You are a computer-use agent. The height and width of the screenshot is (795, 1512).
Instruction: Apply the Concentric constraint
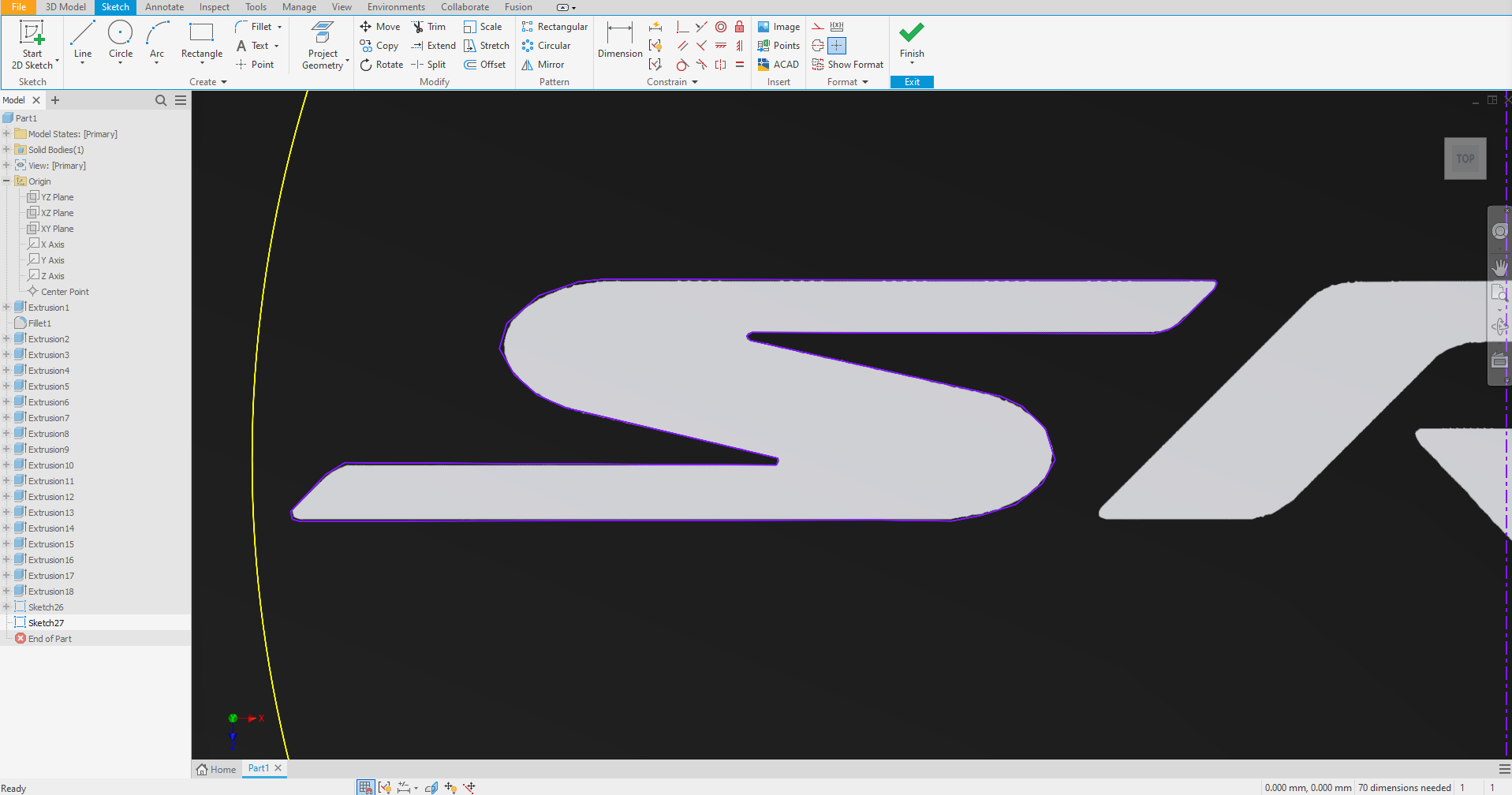(x=721, y=27)
